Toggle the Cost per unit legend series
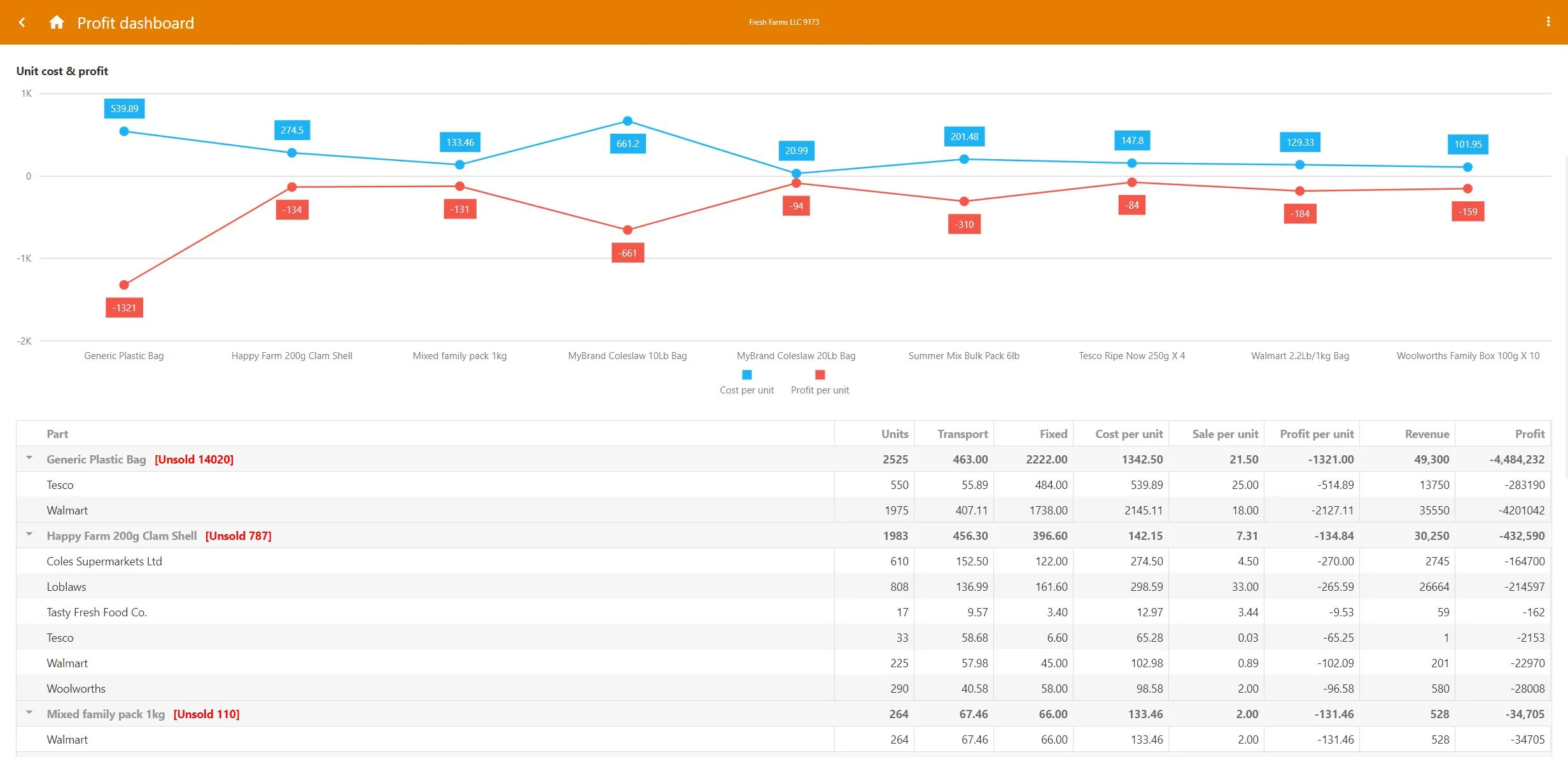Screen dimensions: 1568x757 pos(746,383)
